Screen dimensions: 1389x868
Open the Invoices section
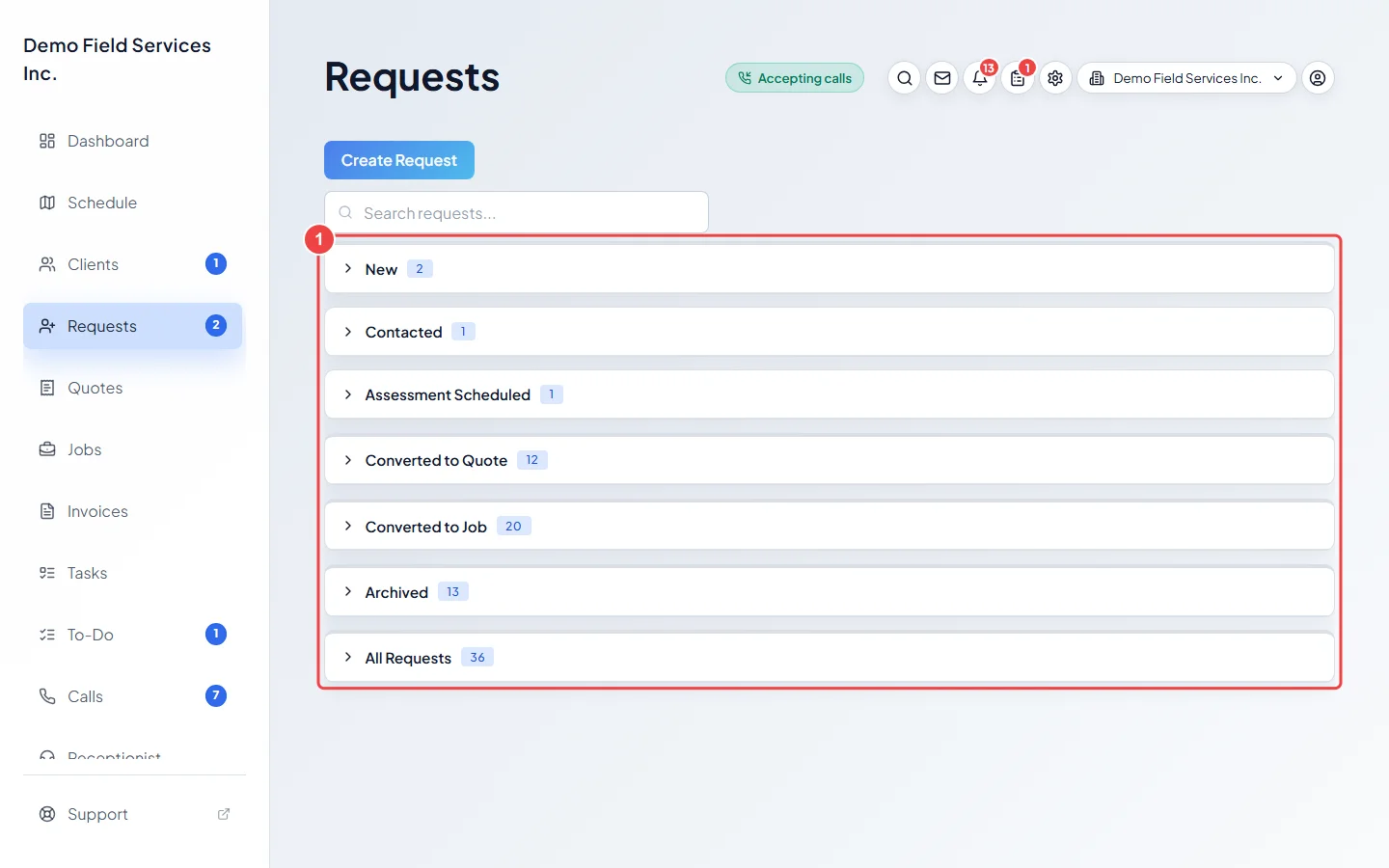tap(133, 511)
